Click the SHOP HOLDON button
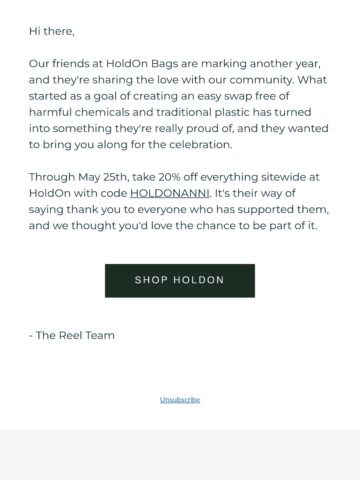The image size is (360, 480). [x=180, y=281]
